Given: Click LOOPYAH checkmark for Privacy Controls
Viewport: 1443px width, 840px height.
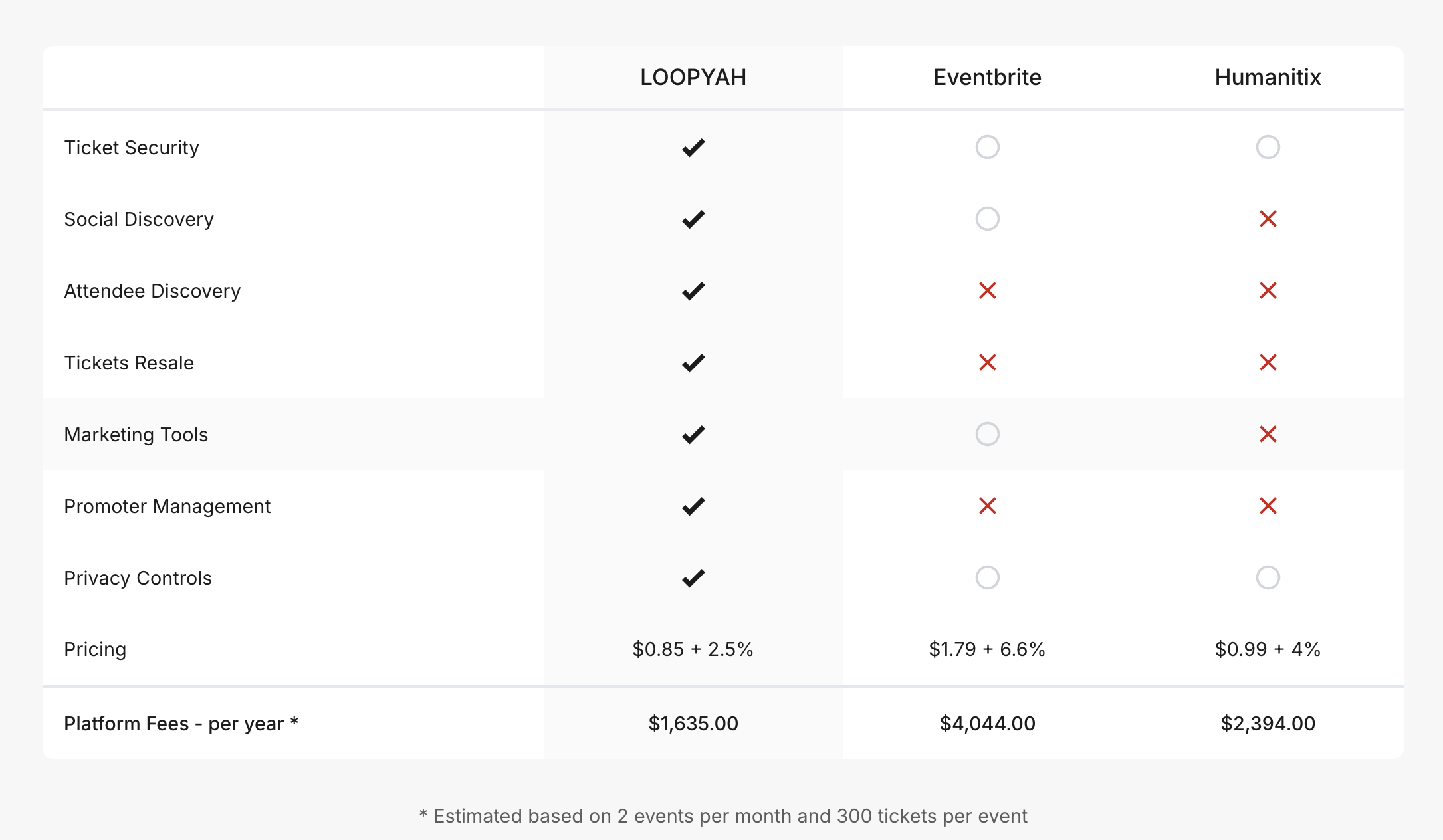Looking at the screenshot, I should pos(693,578).
